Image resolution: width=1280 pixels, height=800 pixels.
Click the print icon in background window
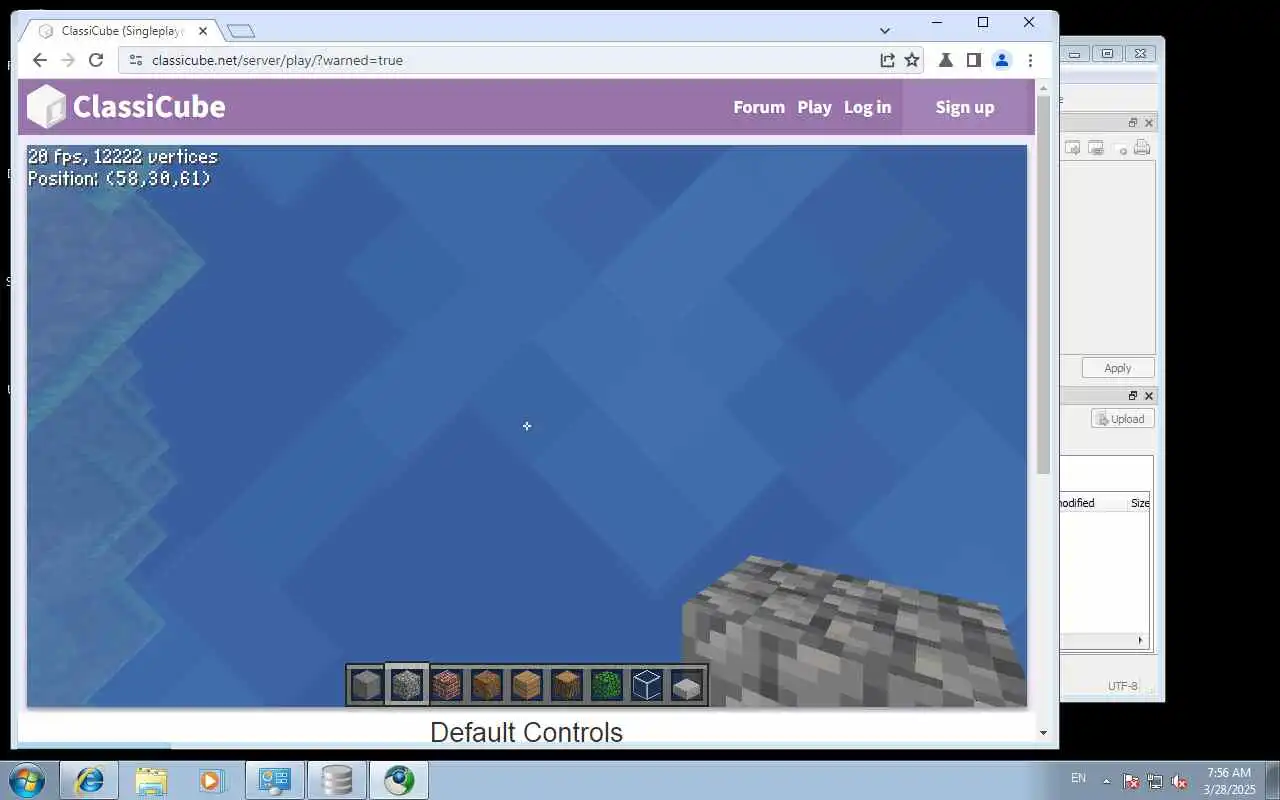point(1142,148)
